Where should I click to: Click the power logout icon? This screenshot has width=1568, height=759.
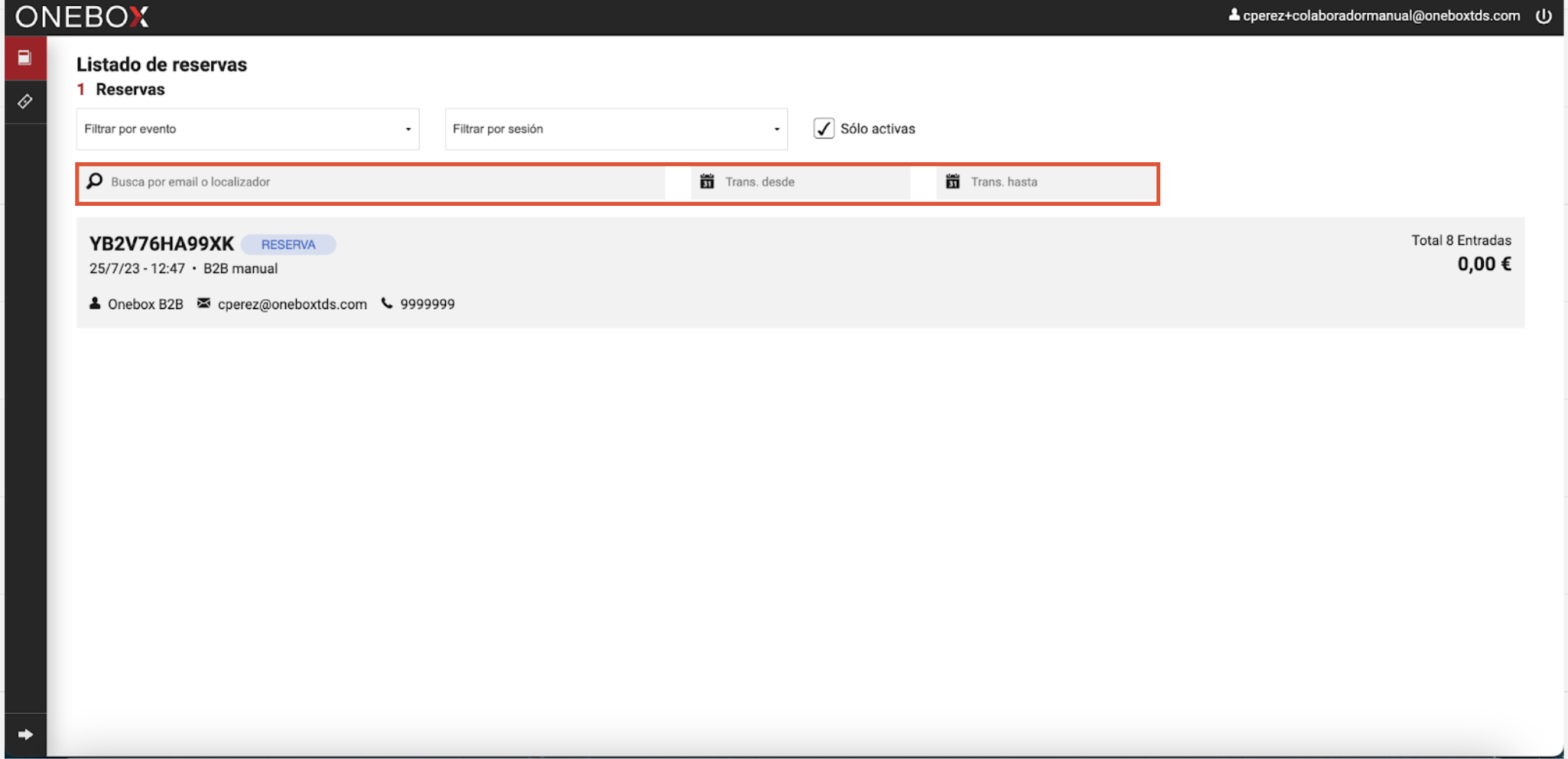click(1544, 16)
